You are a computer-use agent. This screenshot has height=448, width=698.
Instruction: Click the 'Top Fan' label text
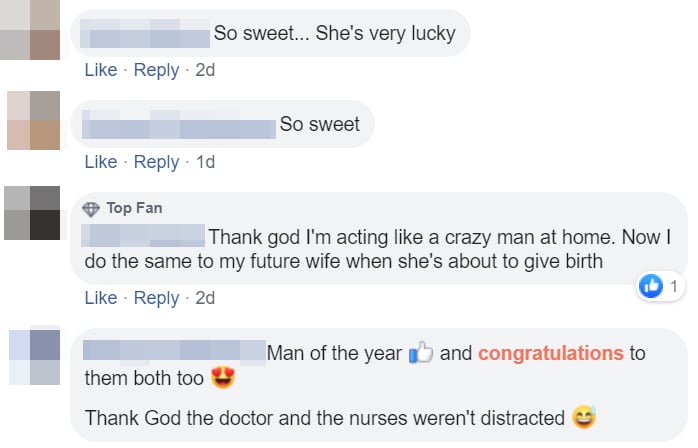tap(134, 209)
